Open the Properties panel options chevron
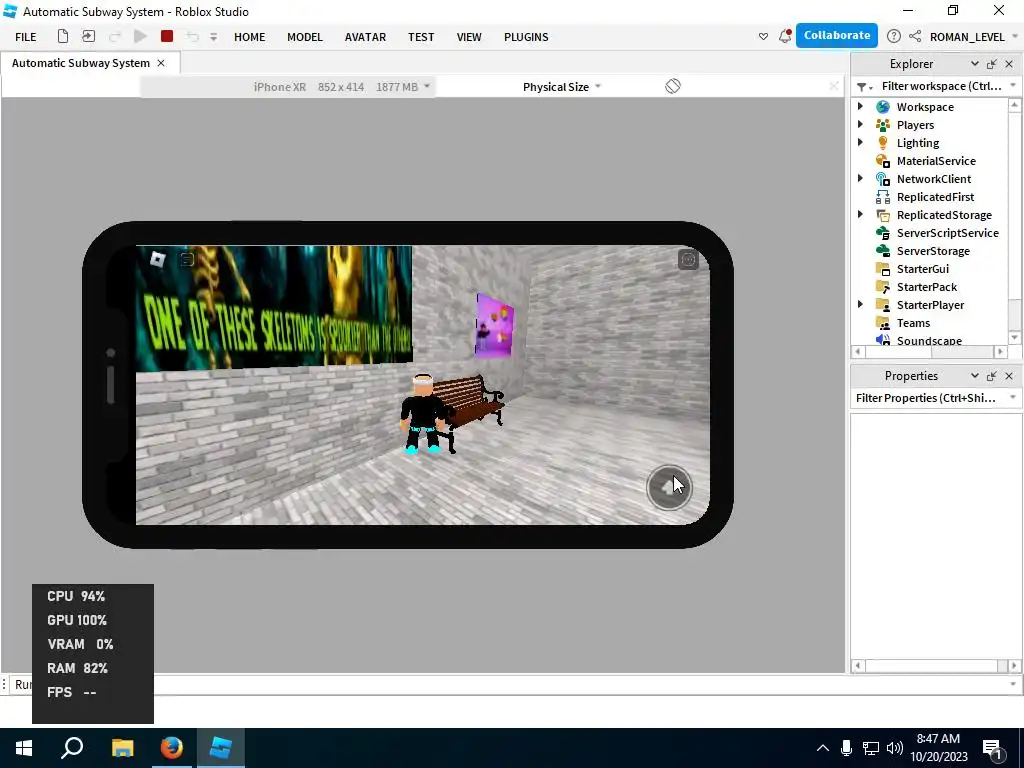Screen dimensions: 1024x768 click(x=974, y=376)
